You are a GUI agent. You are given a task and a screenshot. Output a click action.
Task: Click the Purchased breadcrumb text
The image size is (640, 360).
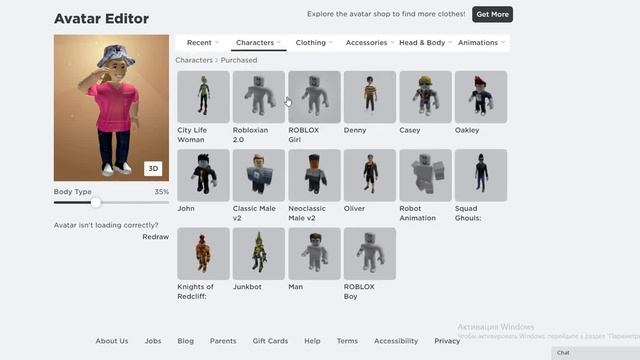(239, 60)
